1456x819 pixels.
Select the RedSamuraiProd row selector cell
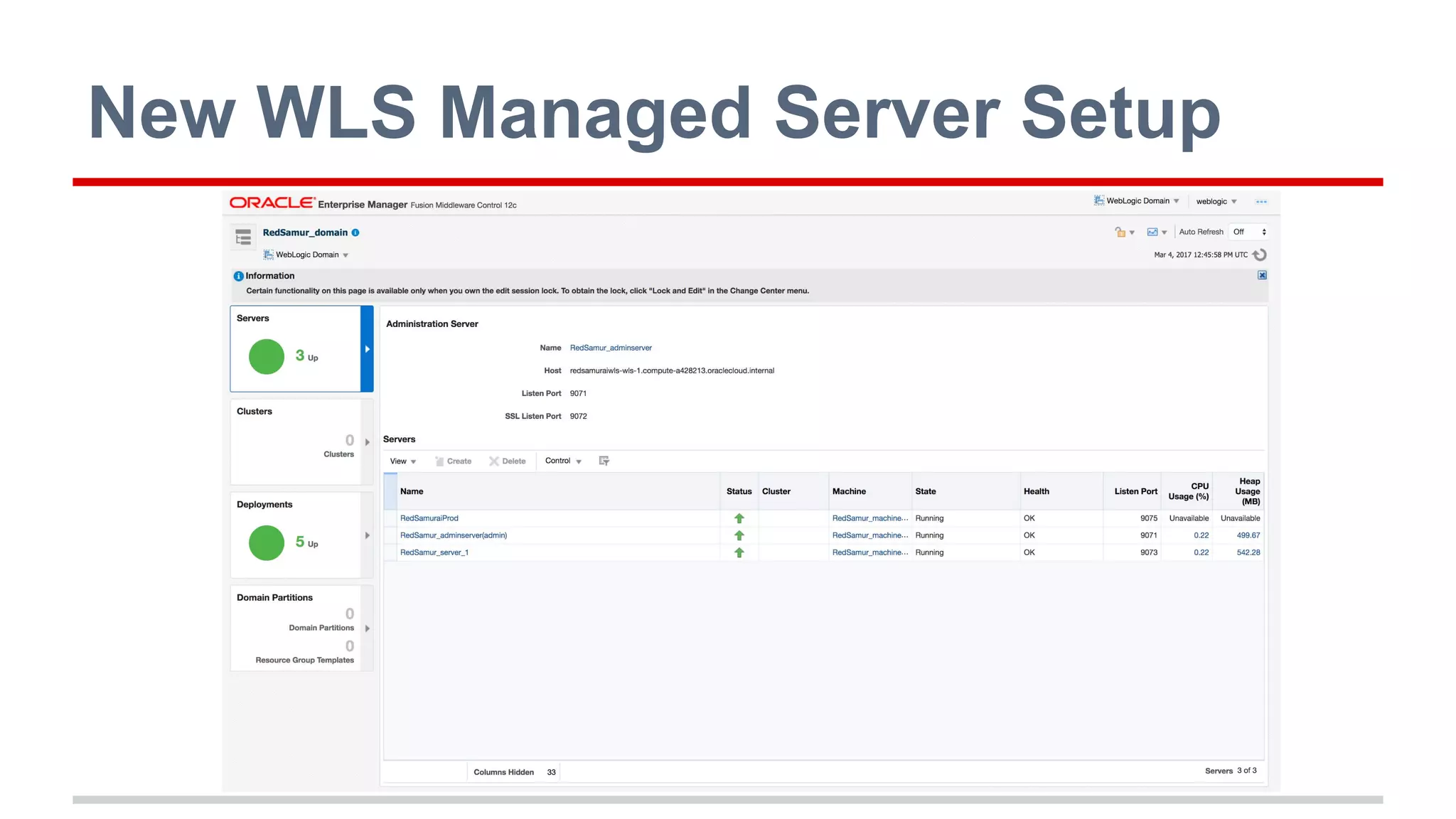[x=390, y=518]
